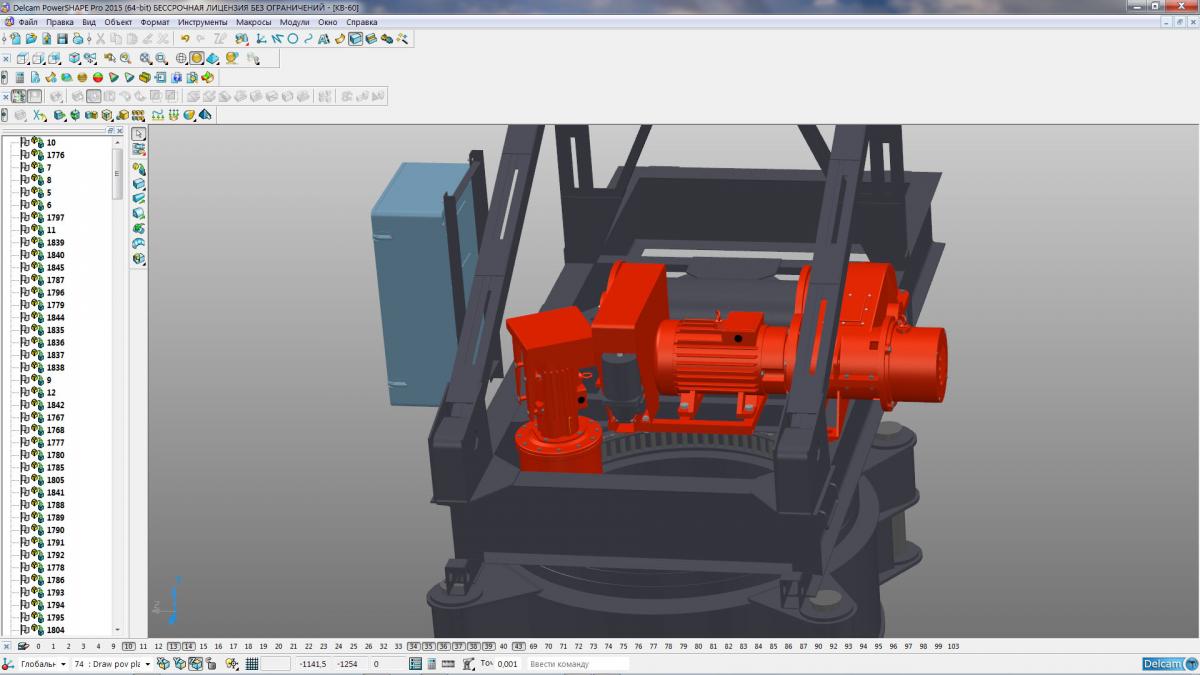Click the New model icon in main toolbar
The image size is (1200, 675).
point(16,38)
